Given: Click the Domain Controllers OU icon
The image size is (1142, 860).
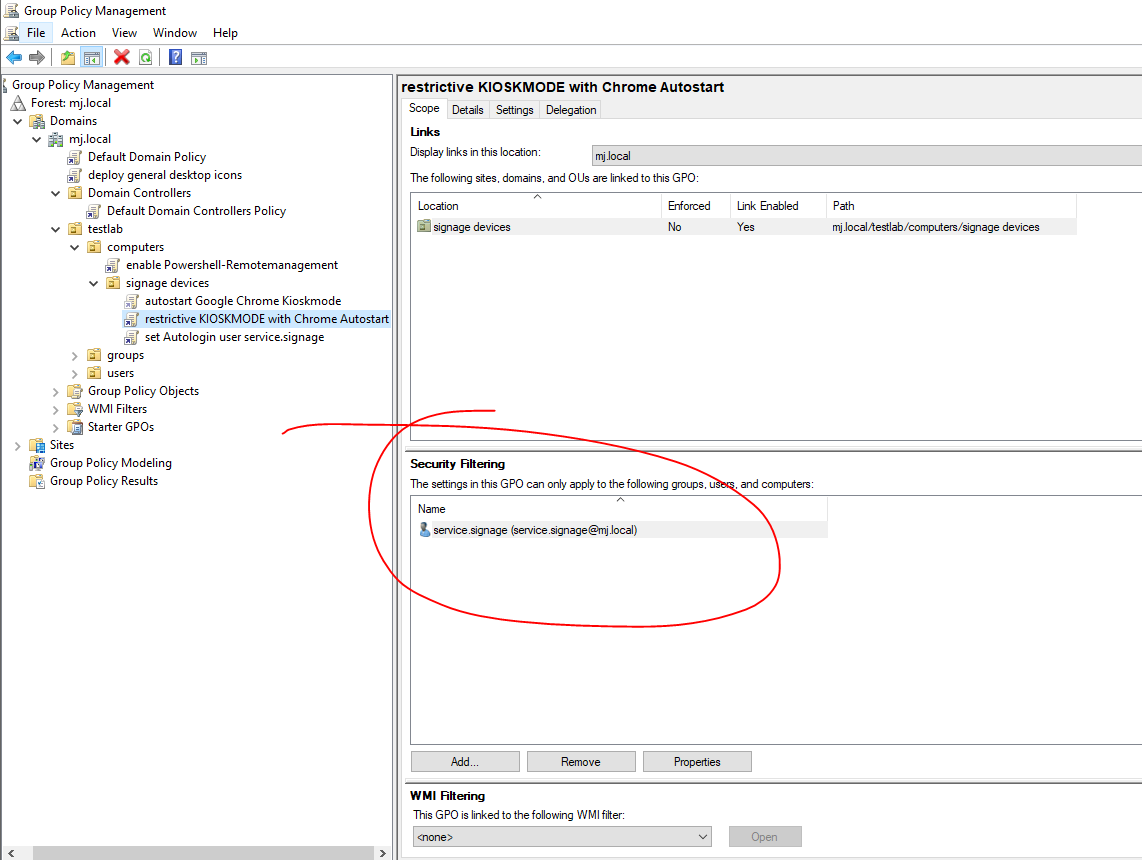Looking at the screenshot, I should tap(75, 193).
